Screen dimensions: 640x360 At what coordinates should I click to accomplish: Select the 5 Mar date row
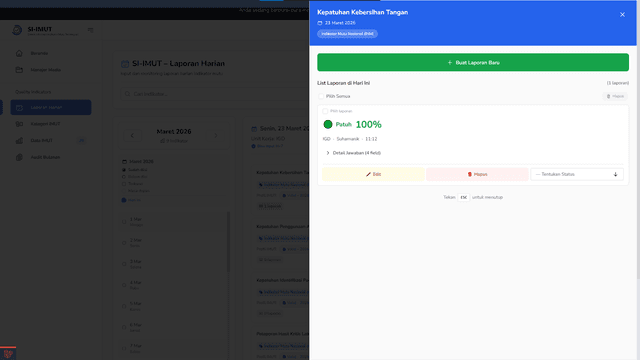[173, 307]
